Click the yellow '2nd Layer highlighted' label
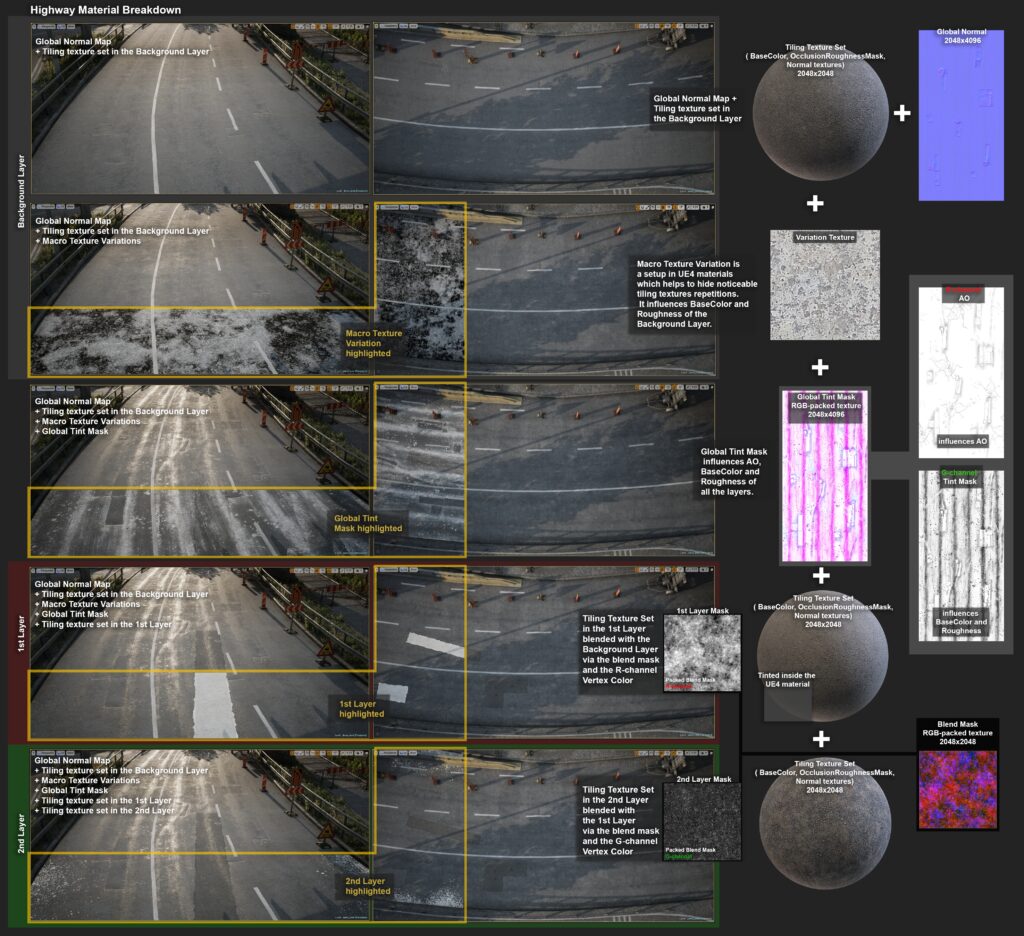Viewport: 1024px width, 936px height. [368, 886]
